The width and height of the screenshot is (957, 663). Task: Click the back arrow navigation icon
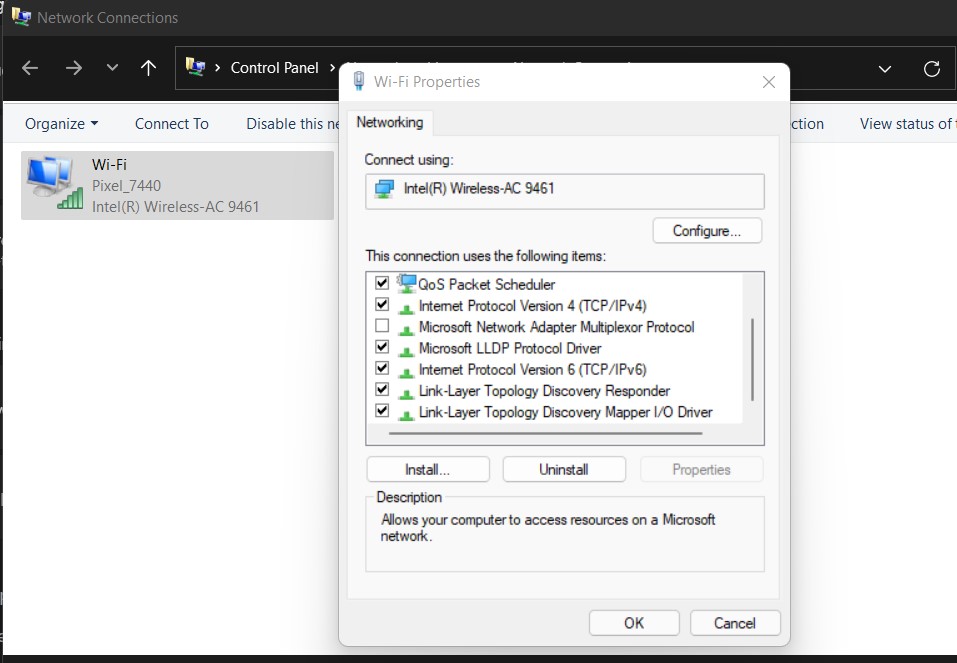point(30,68)
